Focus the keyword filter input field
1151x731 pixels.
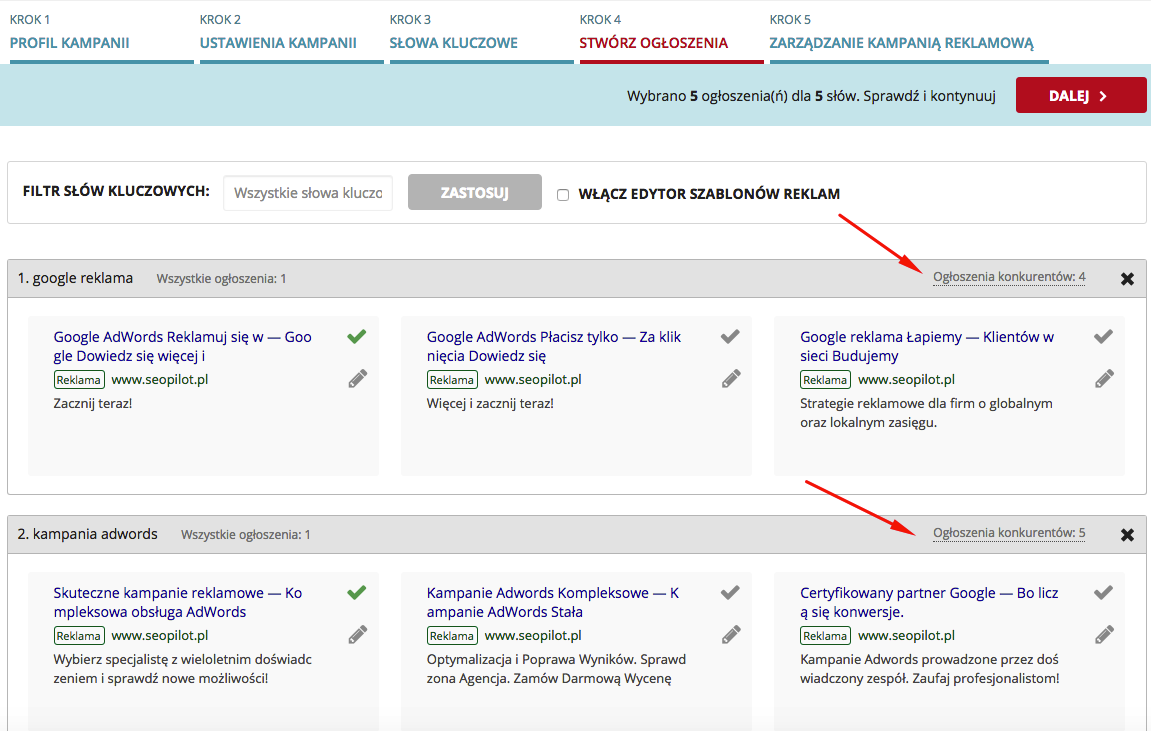pos(308,193)
